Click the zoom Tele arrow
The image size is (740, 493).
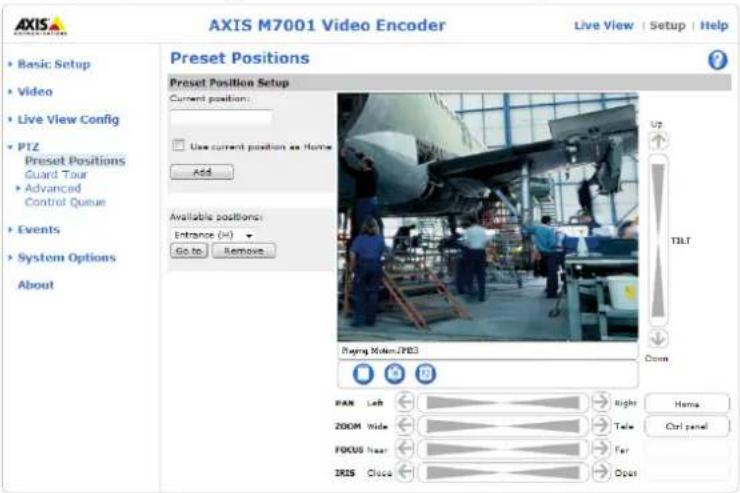(601, 425)
